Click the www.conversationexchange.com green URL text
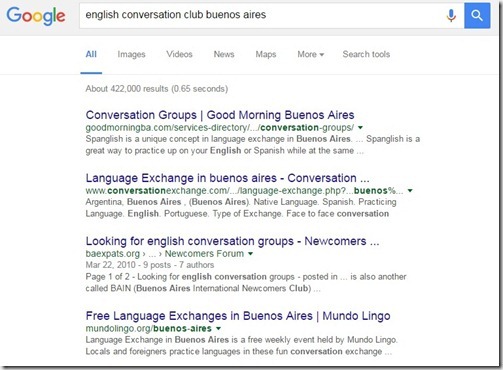Image resolution: width=503 pixels, height=370 pixels. [x=244, y=191]
